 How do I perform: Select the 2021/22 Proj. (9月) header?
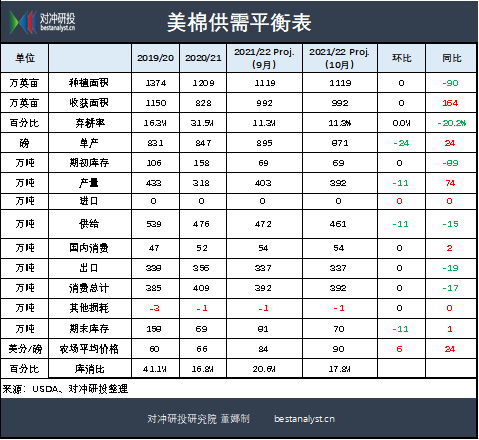tap(264, 58)
